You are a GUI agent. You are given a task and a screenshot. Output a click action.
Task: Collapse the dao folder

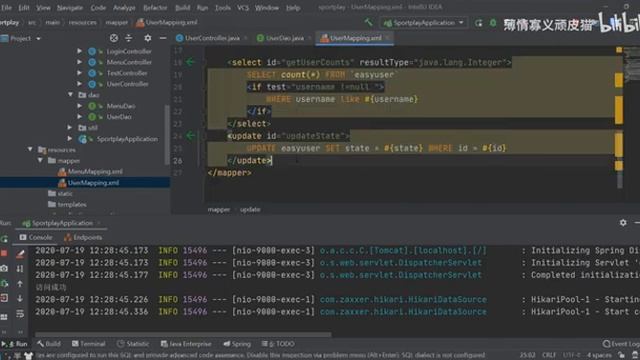(x=70, y=95)
